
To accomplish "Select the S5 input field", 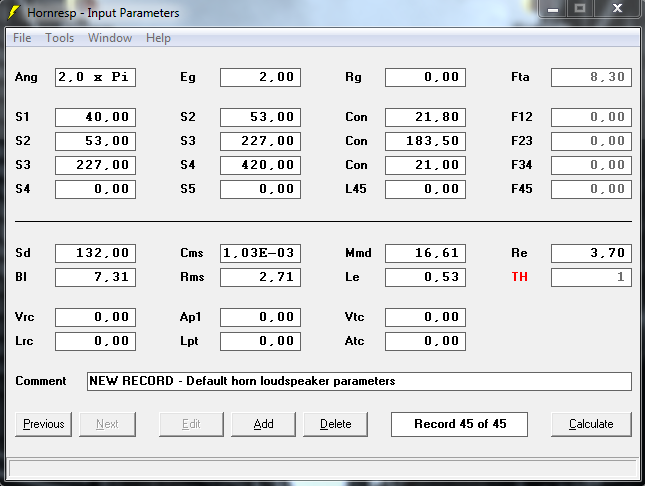I will pos(260,189).
